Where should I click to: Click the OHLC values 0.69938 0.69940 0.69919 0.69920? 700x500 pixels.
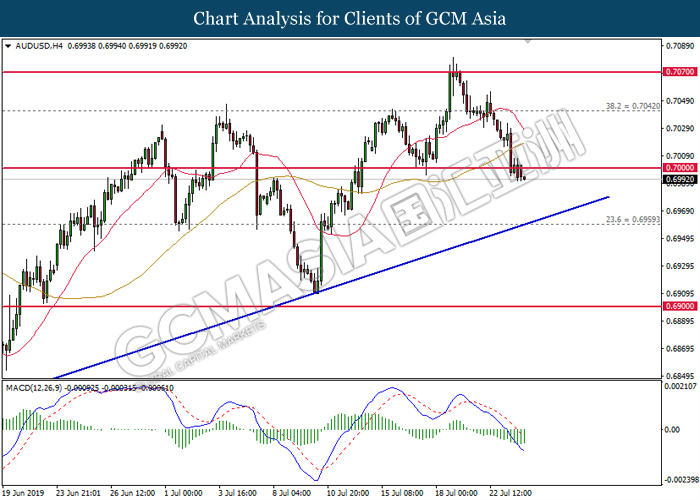click(127, 46)
